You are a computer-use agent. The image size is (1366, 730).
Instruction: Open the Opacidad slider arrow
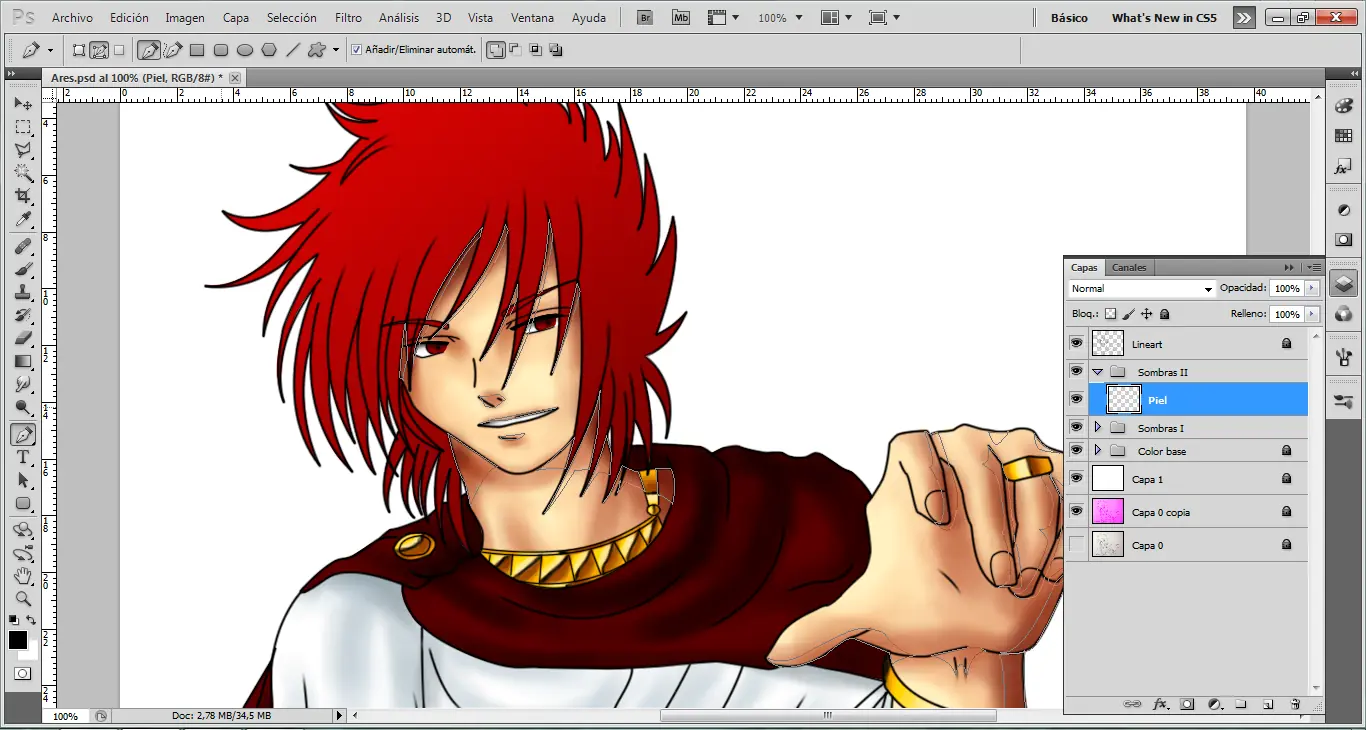[x=1312, y=288]
